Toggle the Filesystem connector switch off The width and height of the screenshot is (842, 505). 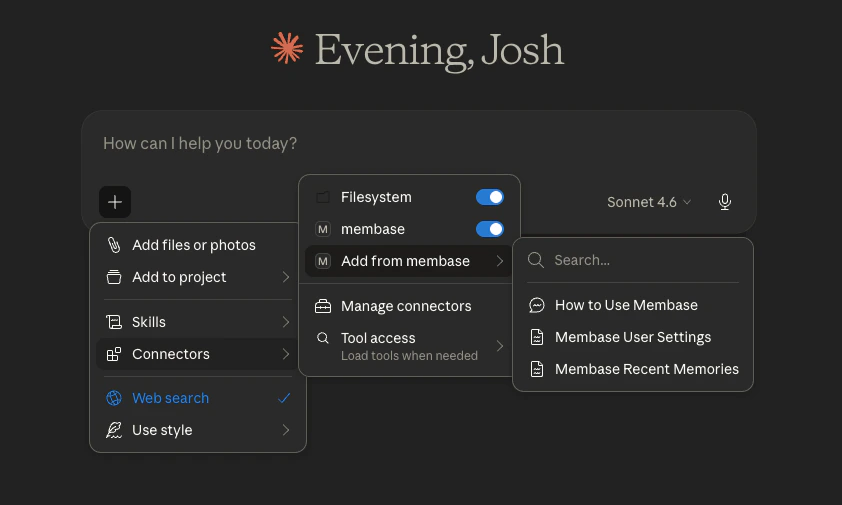coord(490,197)
